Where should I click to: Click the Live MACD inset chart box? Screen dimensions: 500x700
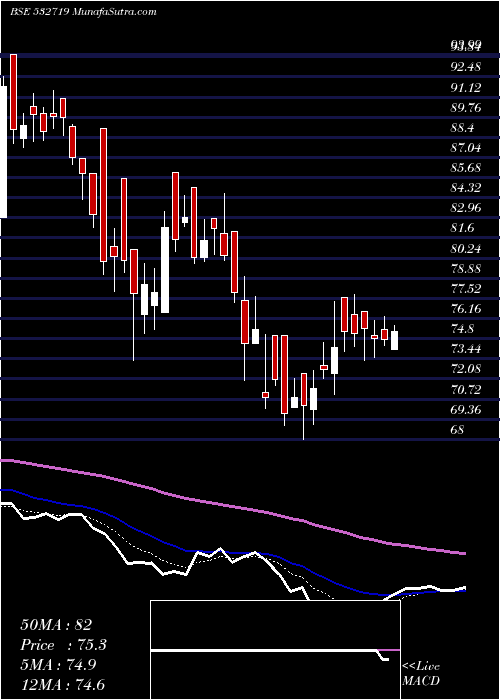(x=275, y=650)
